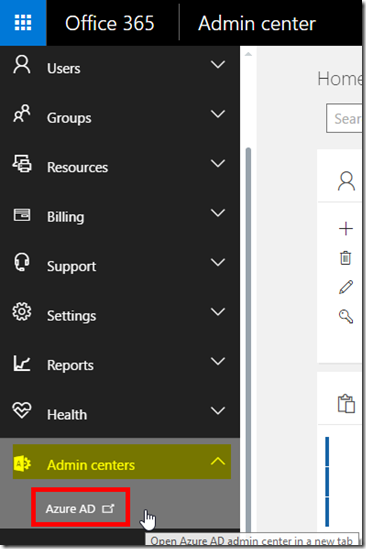Click the sidebar scrollbar thumb
Viewport: 366px width, 549px height.
249,340
